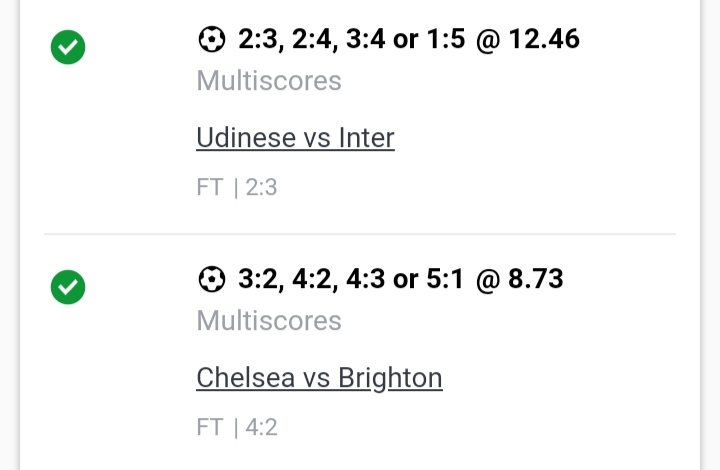This screenshot has width=720, height=470.
Task: Click the divider line between the two bets
Action: pyautogui.click(x=360, y=234)
